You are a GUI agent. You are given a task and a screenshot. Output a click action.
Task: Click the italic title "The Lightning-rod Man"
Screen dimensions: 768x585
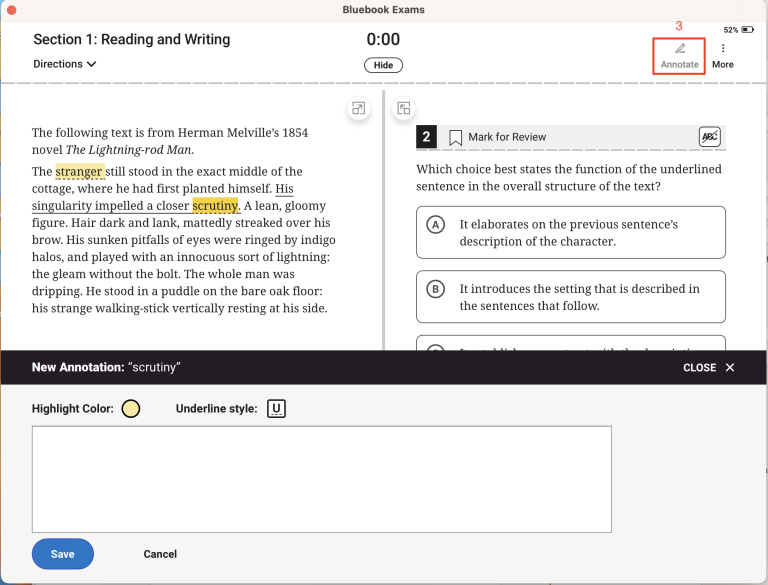130,150
